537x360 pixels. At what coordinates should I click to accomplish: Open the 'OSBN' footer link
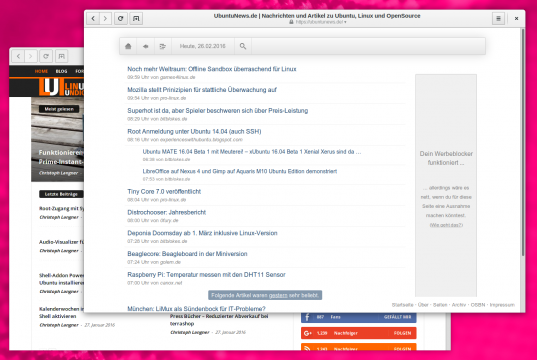click(478, 305)
